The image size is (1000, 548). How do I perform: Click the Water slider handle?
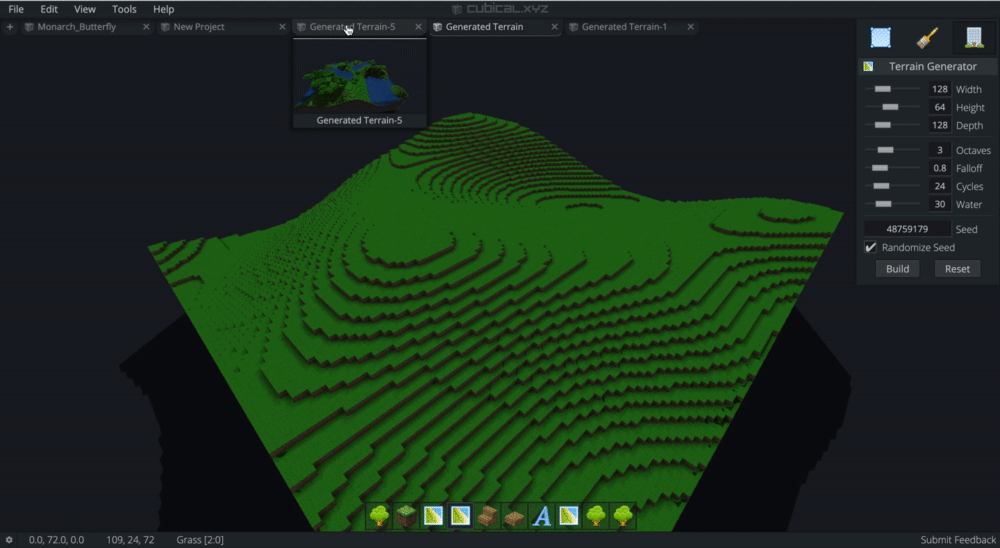coord(881,204)
